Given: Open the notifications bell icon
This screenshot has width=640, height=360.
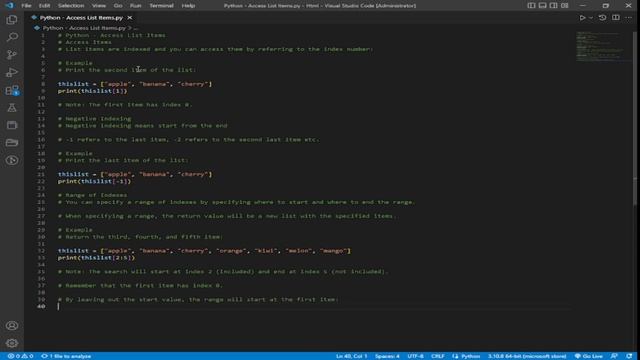Looking at the screenshot, I should pyautogui.click(x=629, y=356).
